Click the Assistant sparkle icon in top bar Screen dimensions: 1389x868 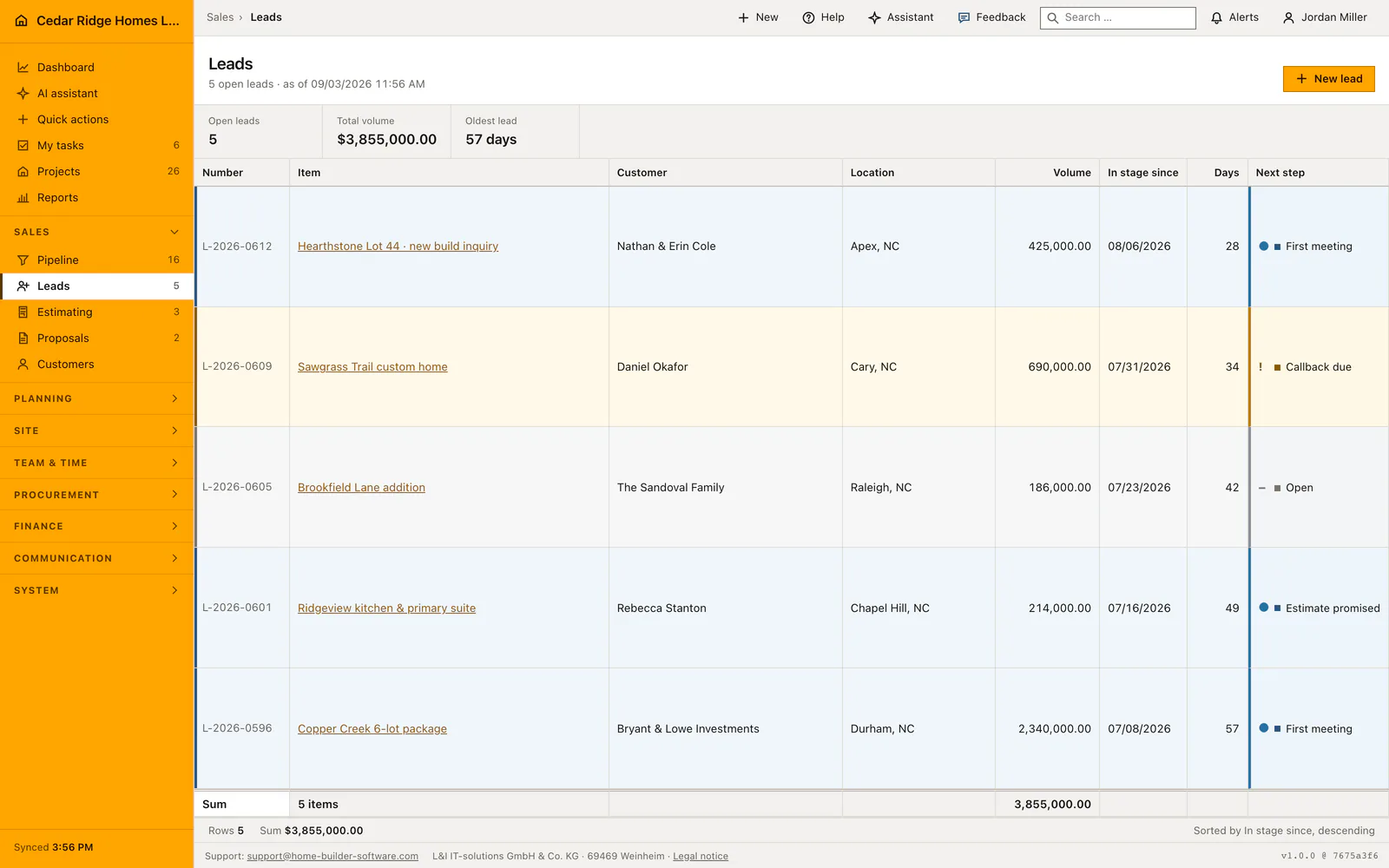pos(874,17)
